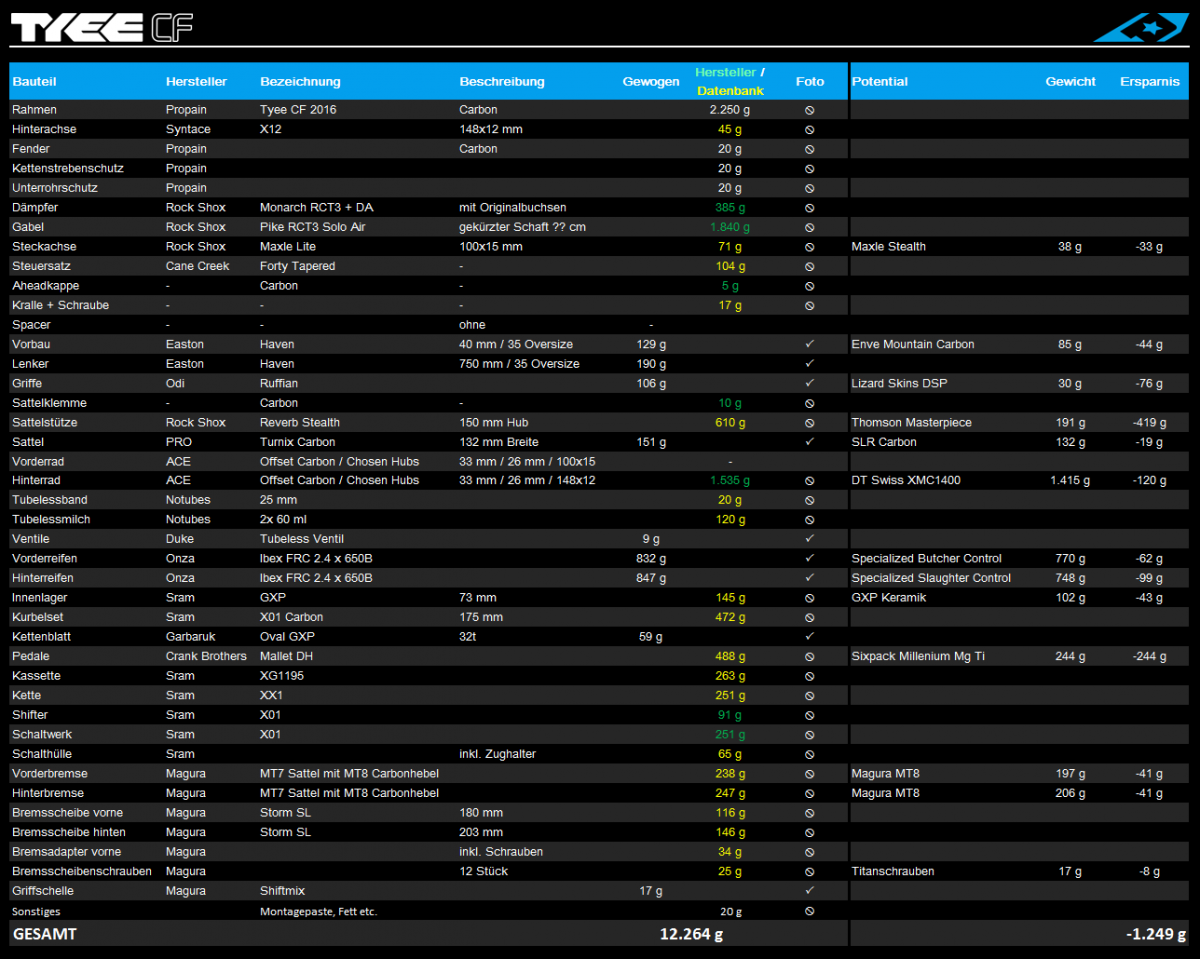Select the photo checkmark for Kettenblatt
The width and height of the screenshot is (1200, 959).
(809, 637)
